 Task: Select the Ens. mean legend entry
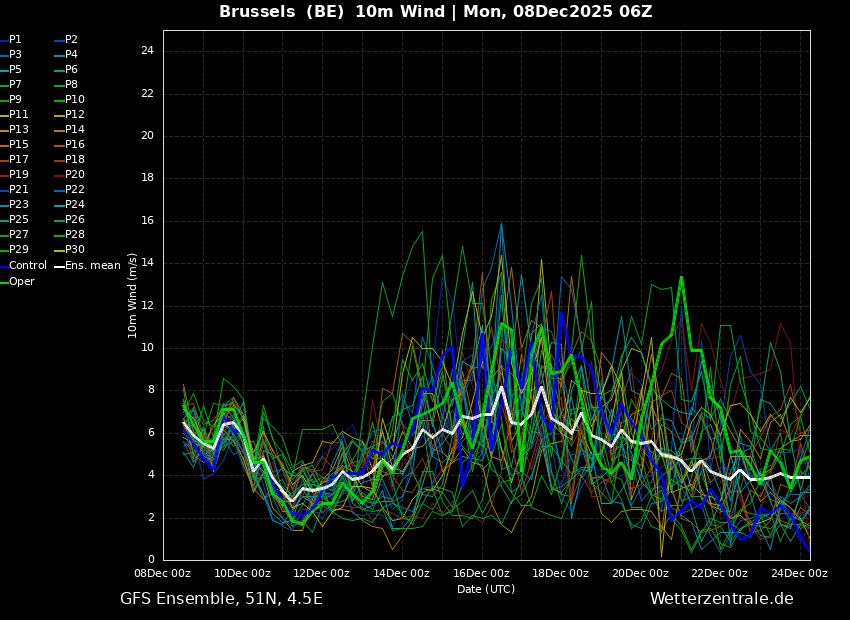[x=87, y=266]
